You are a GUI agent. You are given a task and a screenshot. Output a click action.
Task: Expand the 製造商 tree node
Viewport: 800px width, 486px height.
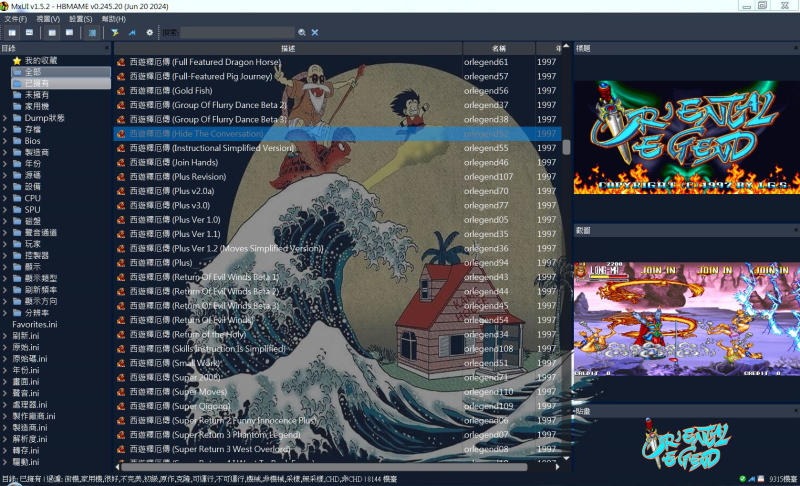click(5, 152)
